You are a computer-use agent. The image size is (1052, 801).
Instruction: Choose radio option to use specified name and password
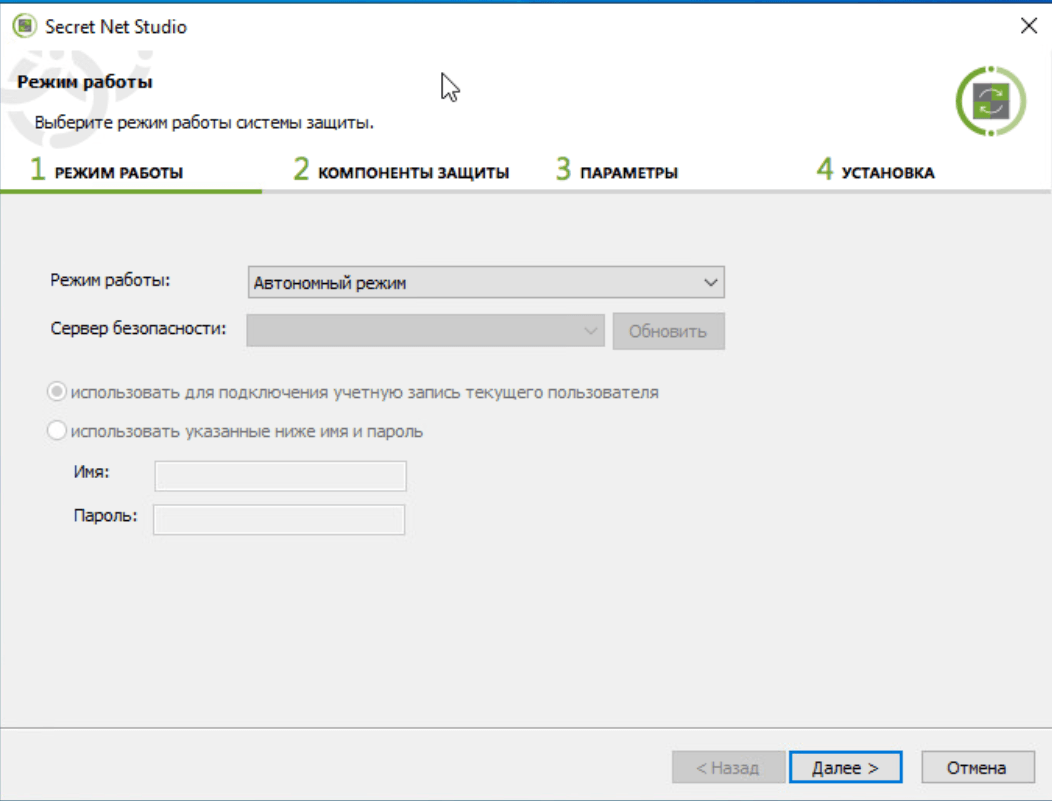click(x=58, y=432)
